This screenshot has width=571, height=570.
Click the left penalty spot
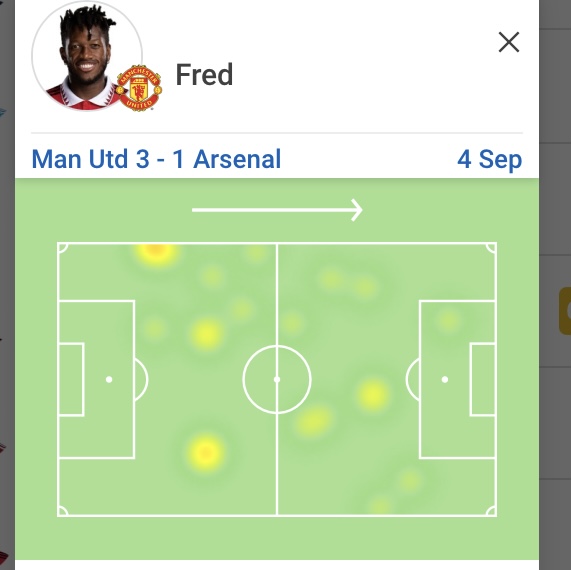coord(109,380)
